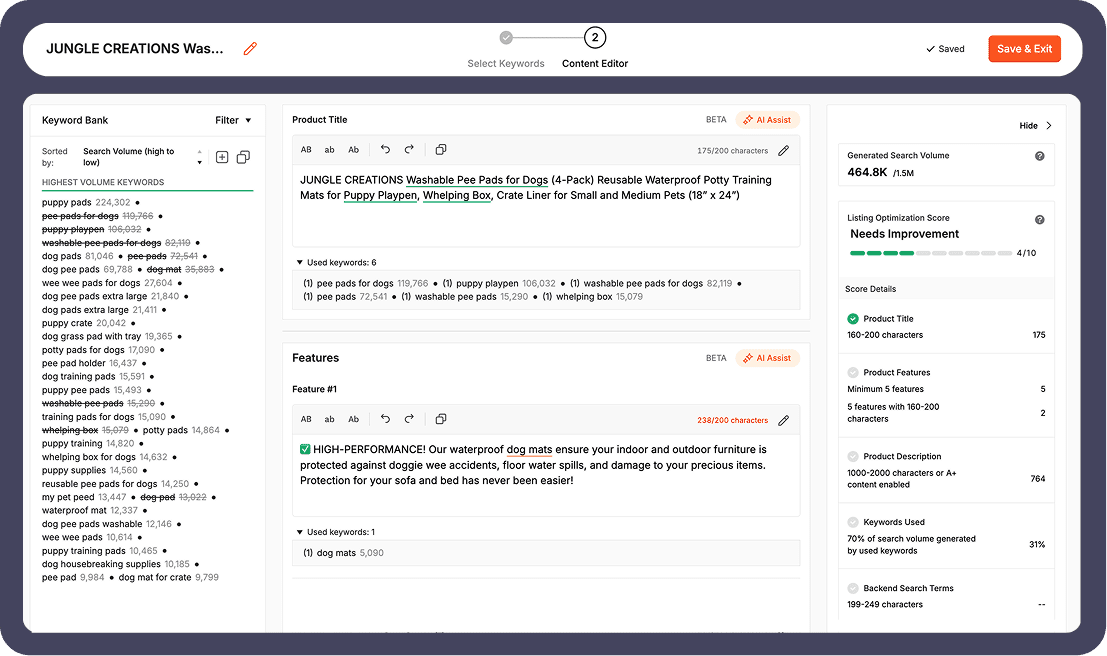This screenshot has height=656, width=1107.
Task: Redo change in Feature #1
Action: (x=409, y=419)
